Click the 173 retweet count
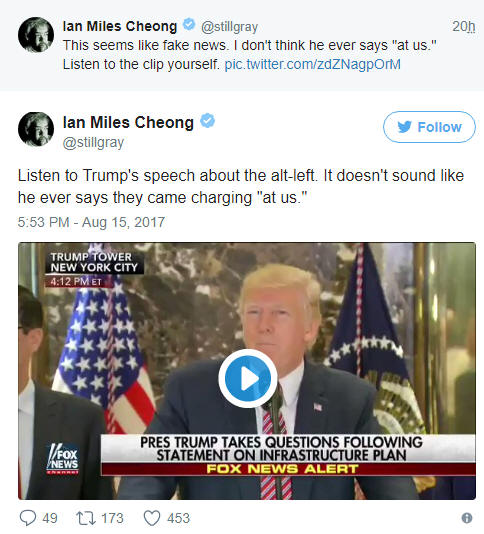 point(112,518)
